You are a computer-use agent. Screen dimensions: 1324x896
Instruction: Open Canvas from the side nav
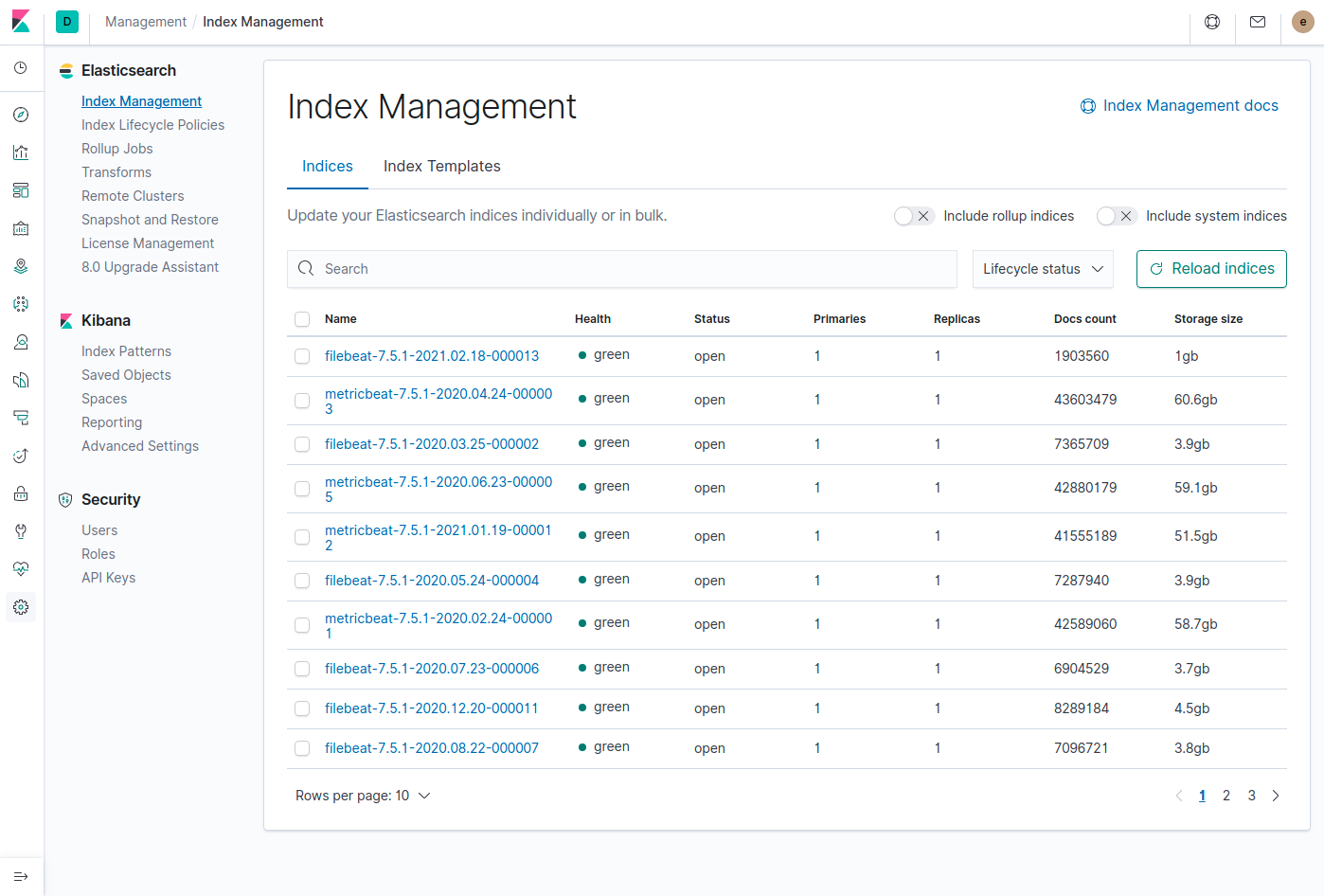pos(21,228)
